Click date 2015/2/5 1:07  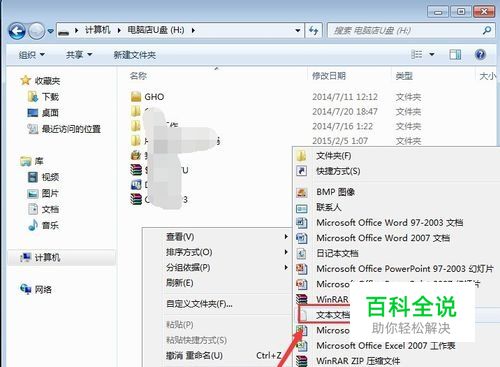340,141
